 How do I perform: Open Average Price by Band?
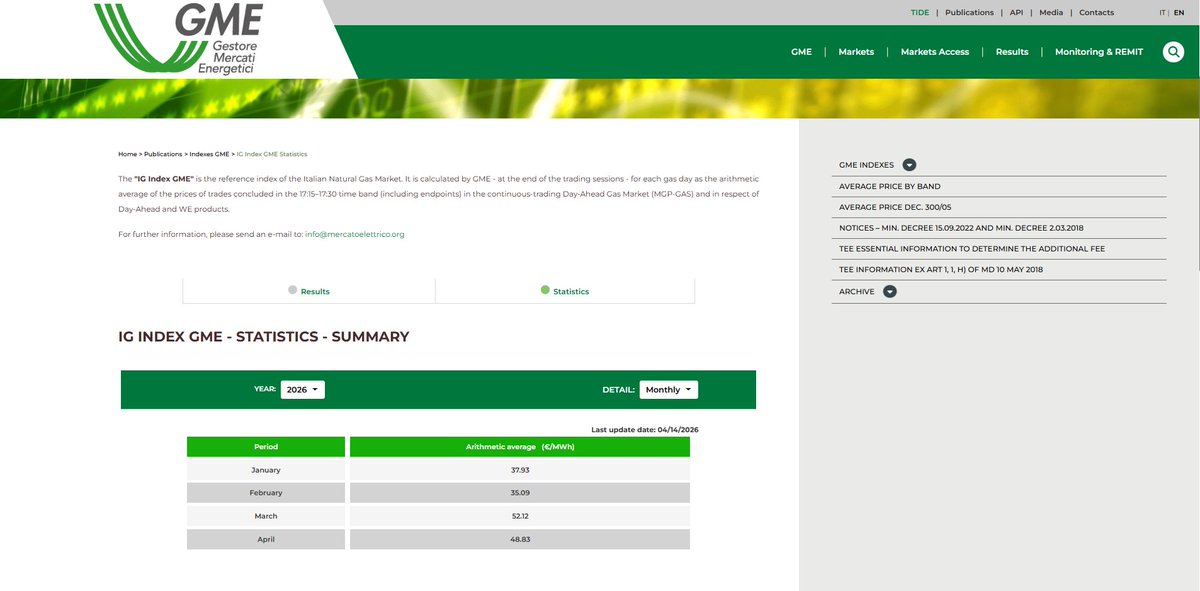tap(890, 187)
